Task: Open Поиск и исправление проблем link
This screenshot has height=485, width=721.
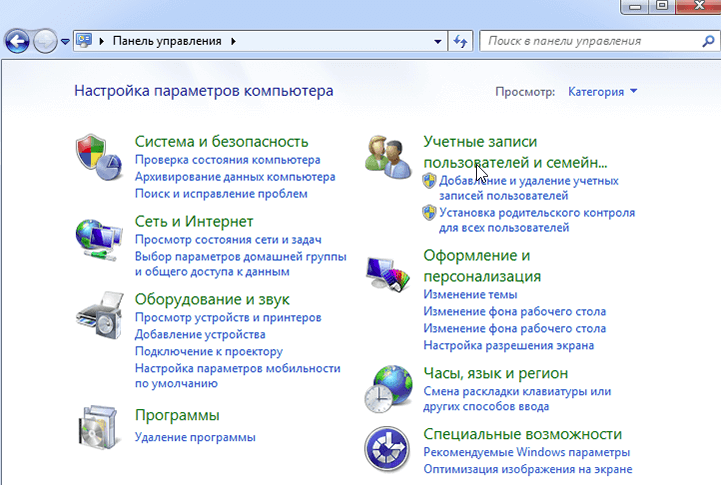Action: point(221,194)
